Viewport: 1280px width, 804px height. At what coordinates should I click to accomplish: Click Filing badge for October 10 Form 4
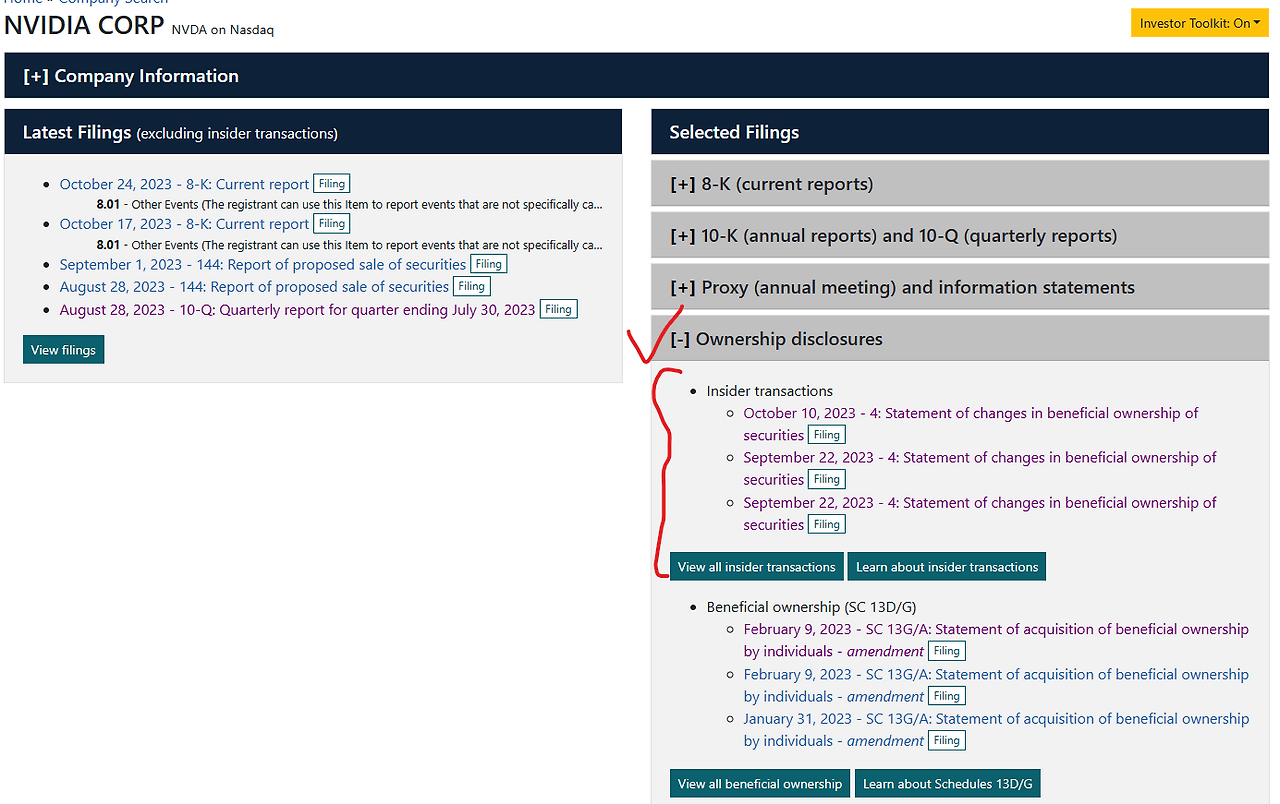coord(827,435)
